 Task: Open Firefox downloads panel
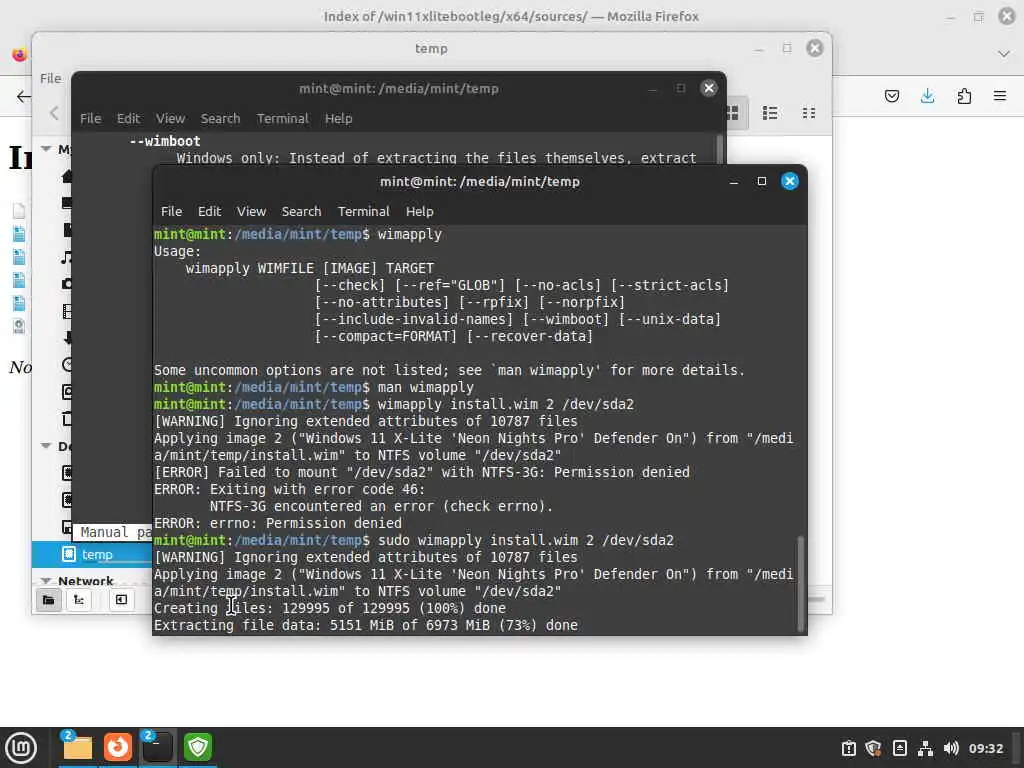(x=927, y=97)
